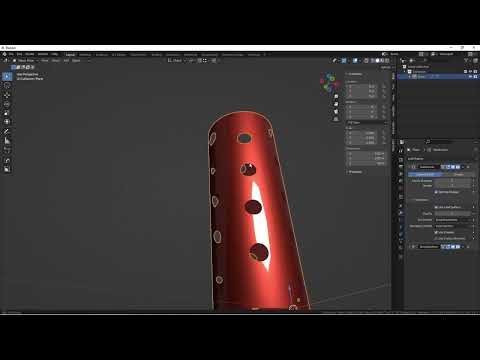This screenshot has width=480, height=360.
Task: Expand the Advanced section of the modifier
Action: point(420,200)
